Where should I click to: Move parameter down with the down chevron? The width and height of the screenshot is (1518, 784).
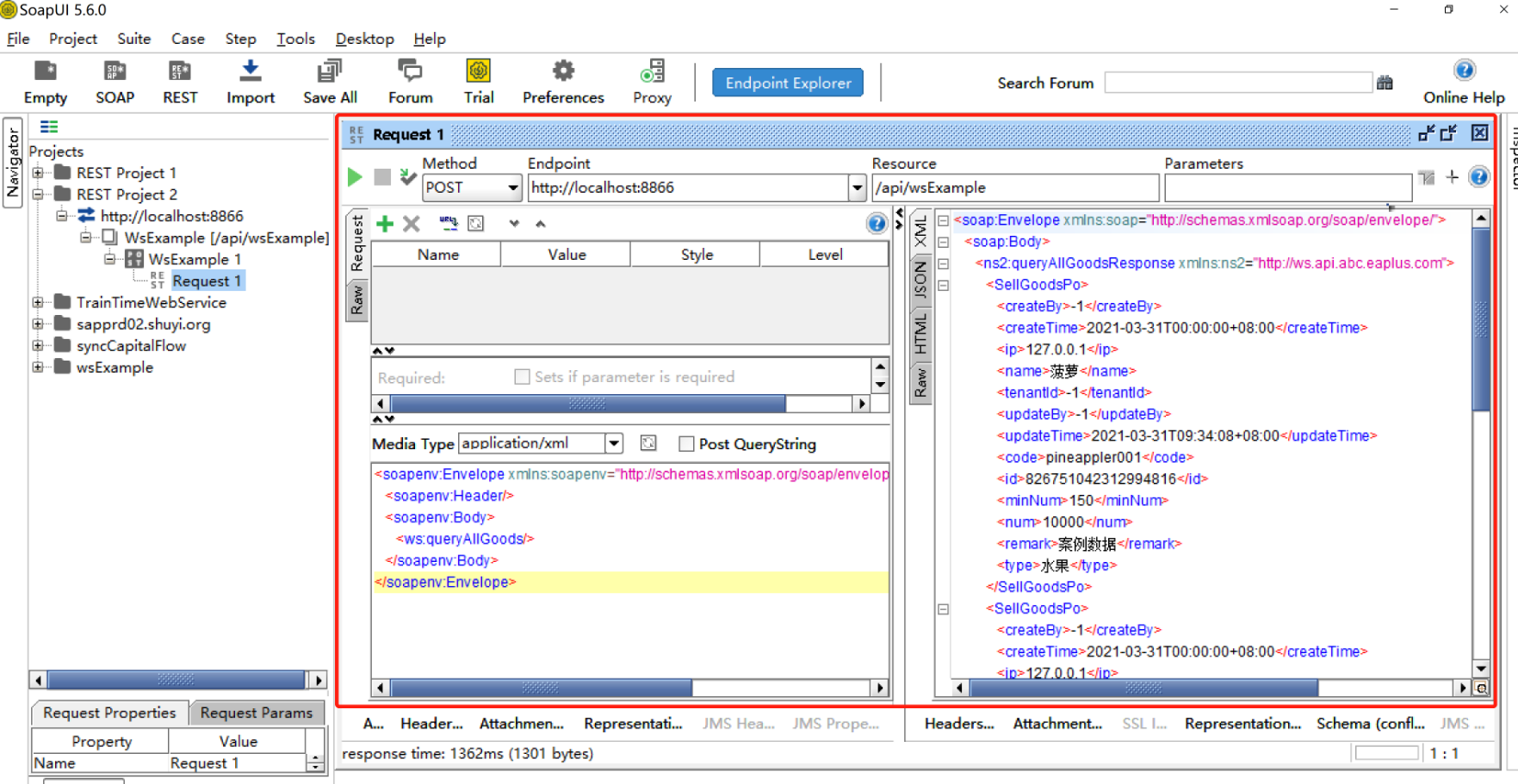[514, 224]
